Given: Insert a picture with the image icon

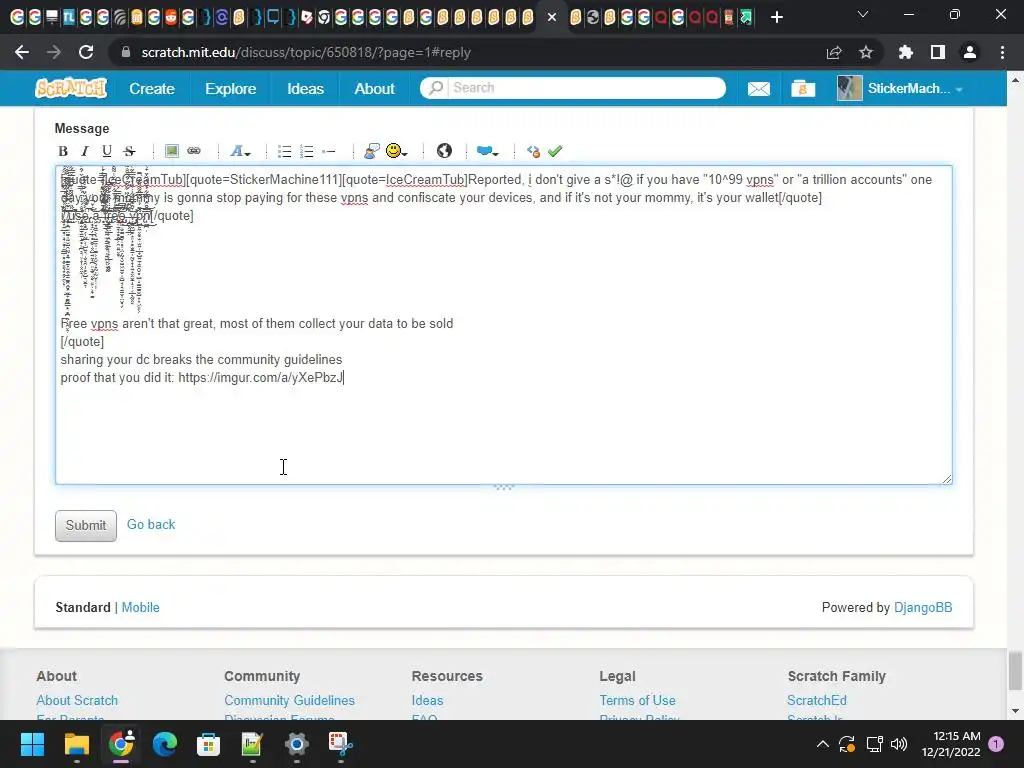Looking at the screenshot, I should coord(172,151).
